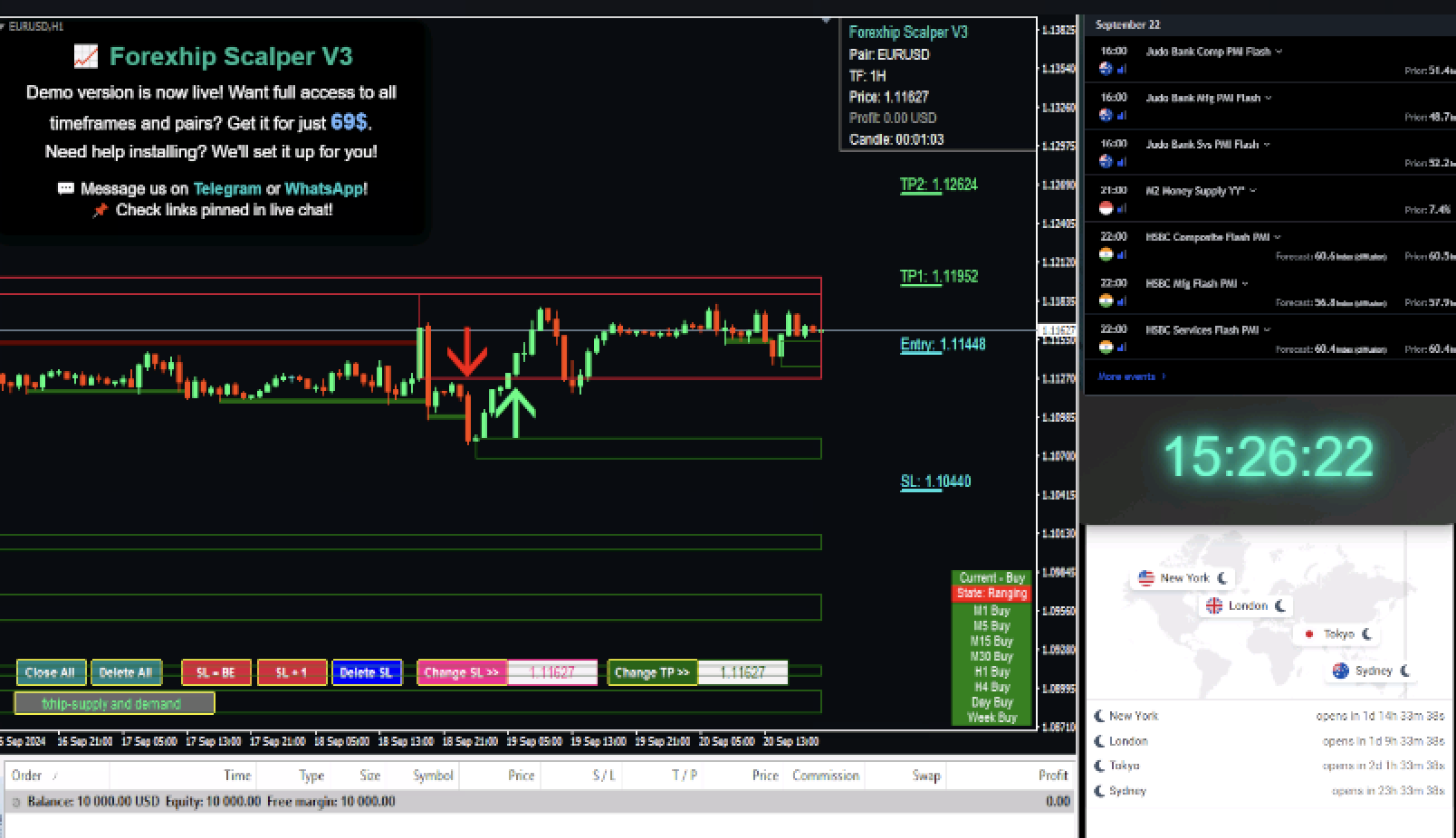Image resolution: width=1456 pixels, height=838 pixels.
Task: Click the blue Delete SL button
Action: click(x=367, y=672)
